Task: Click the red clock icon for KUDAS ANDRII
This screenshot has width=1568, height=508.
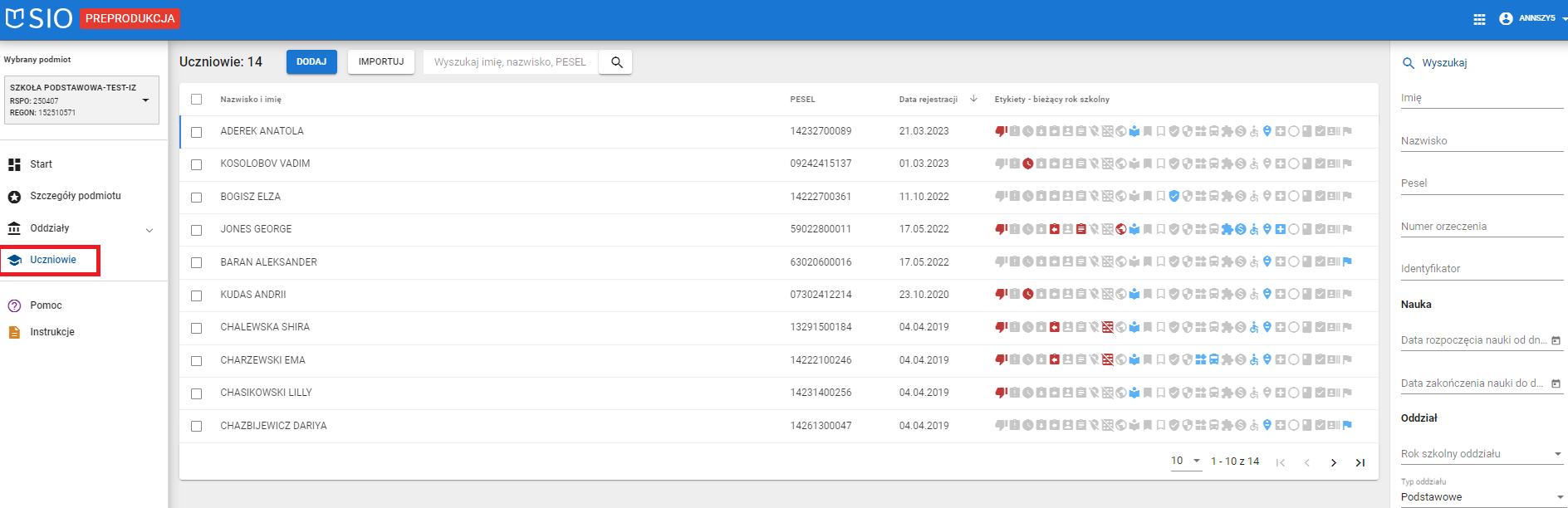Action: coord(1028,294)
